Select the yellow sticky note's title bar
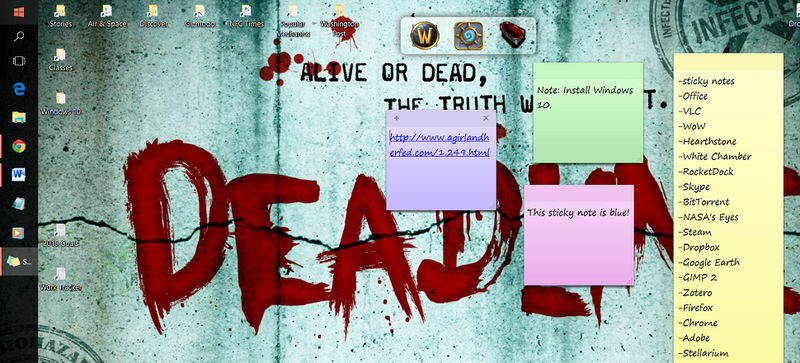The image size is (800, 363). click(728, 62)
